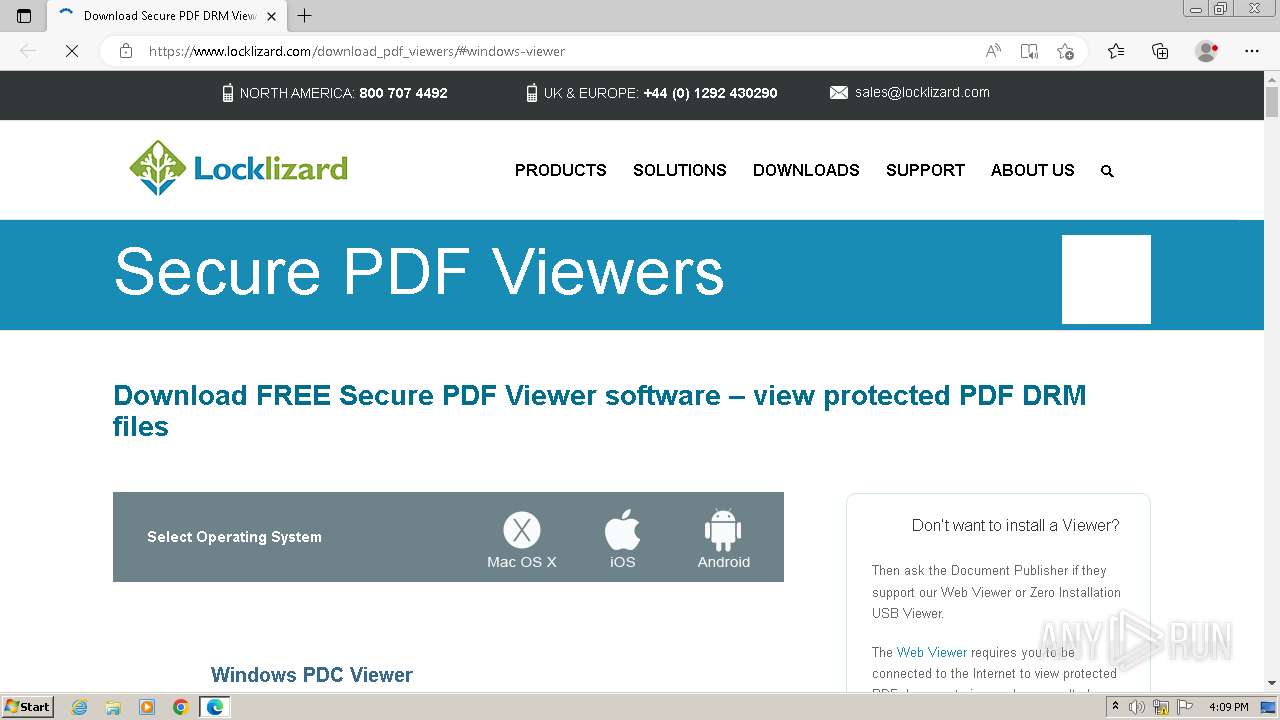1280x720 pixels.
Task: Open Immersive reader icon in address bar
Action: click(1029, 51)
